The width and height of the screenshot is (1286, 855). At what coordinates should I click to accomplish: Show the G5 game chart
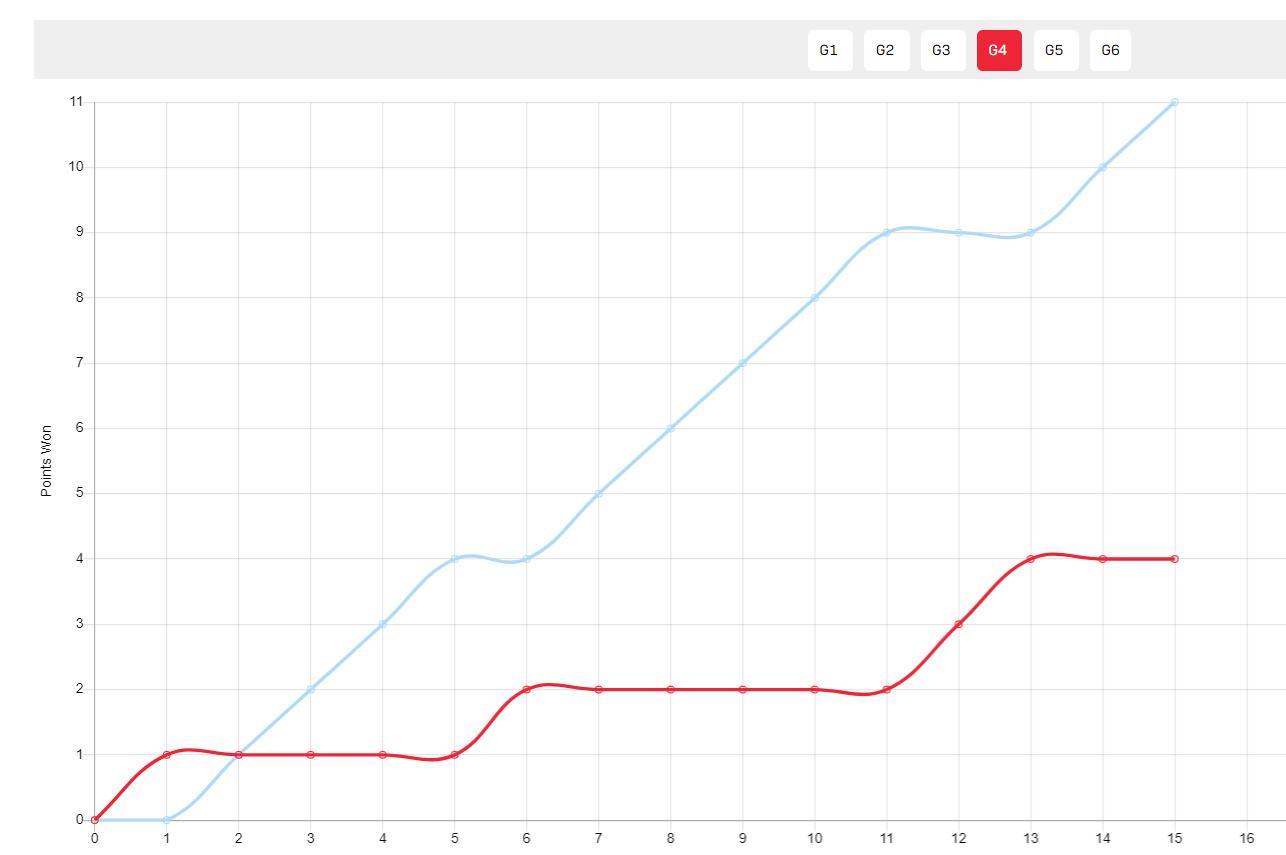pyautogui.click(x=1054, y=50)
